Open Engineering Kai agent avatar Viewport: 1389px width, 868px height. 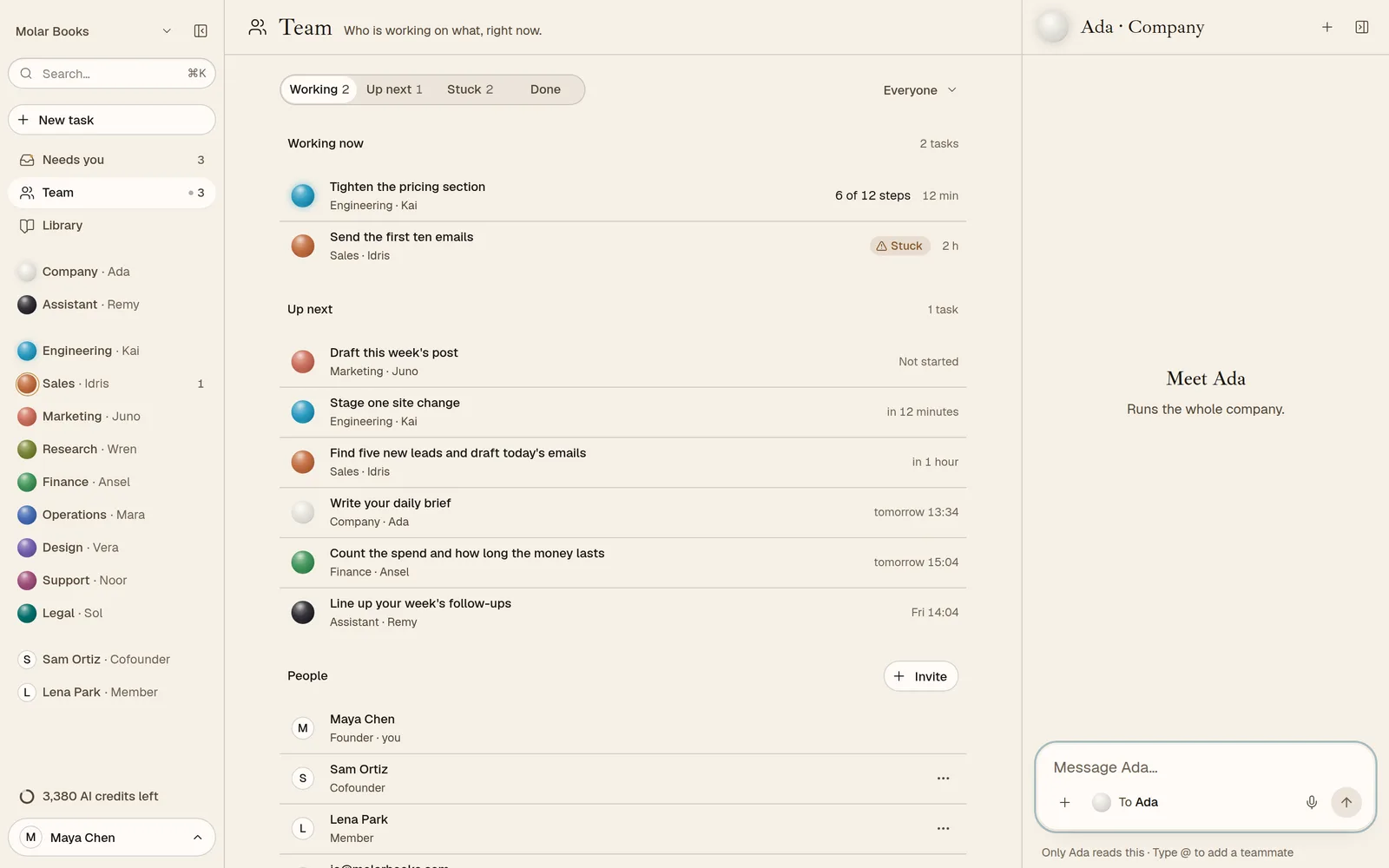point(27,351)
